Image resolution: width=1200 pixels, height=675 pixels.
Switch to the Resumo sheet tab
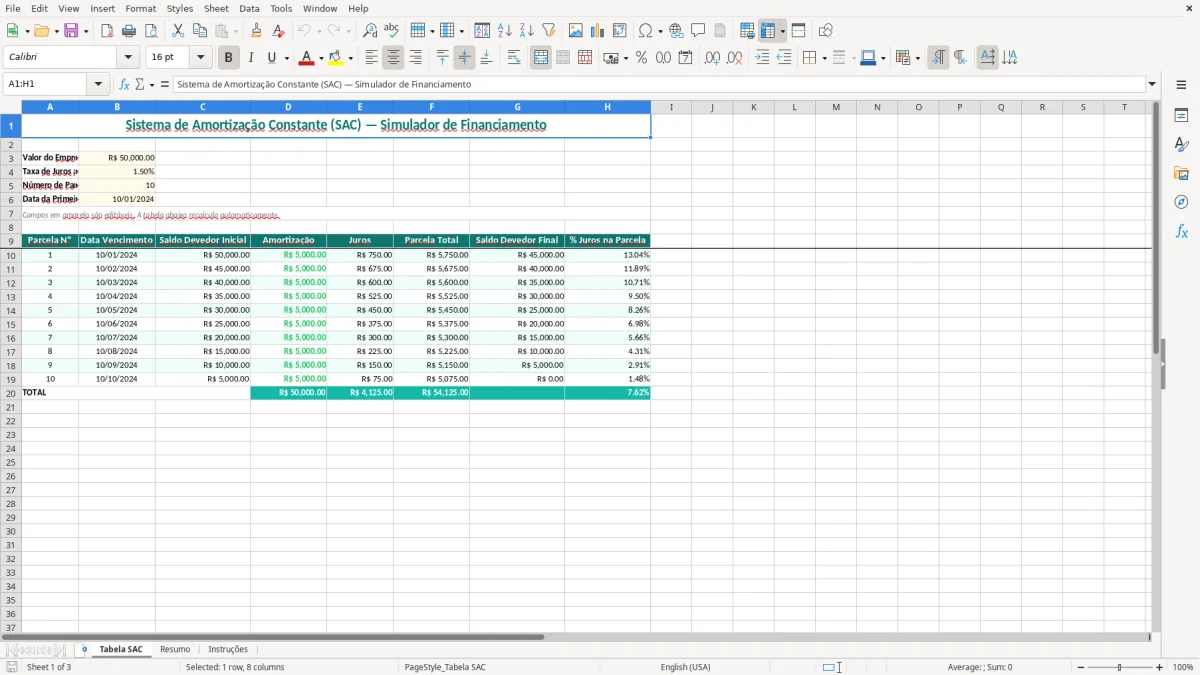pos(175,649)
